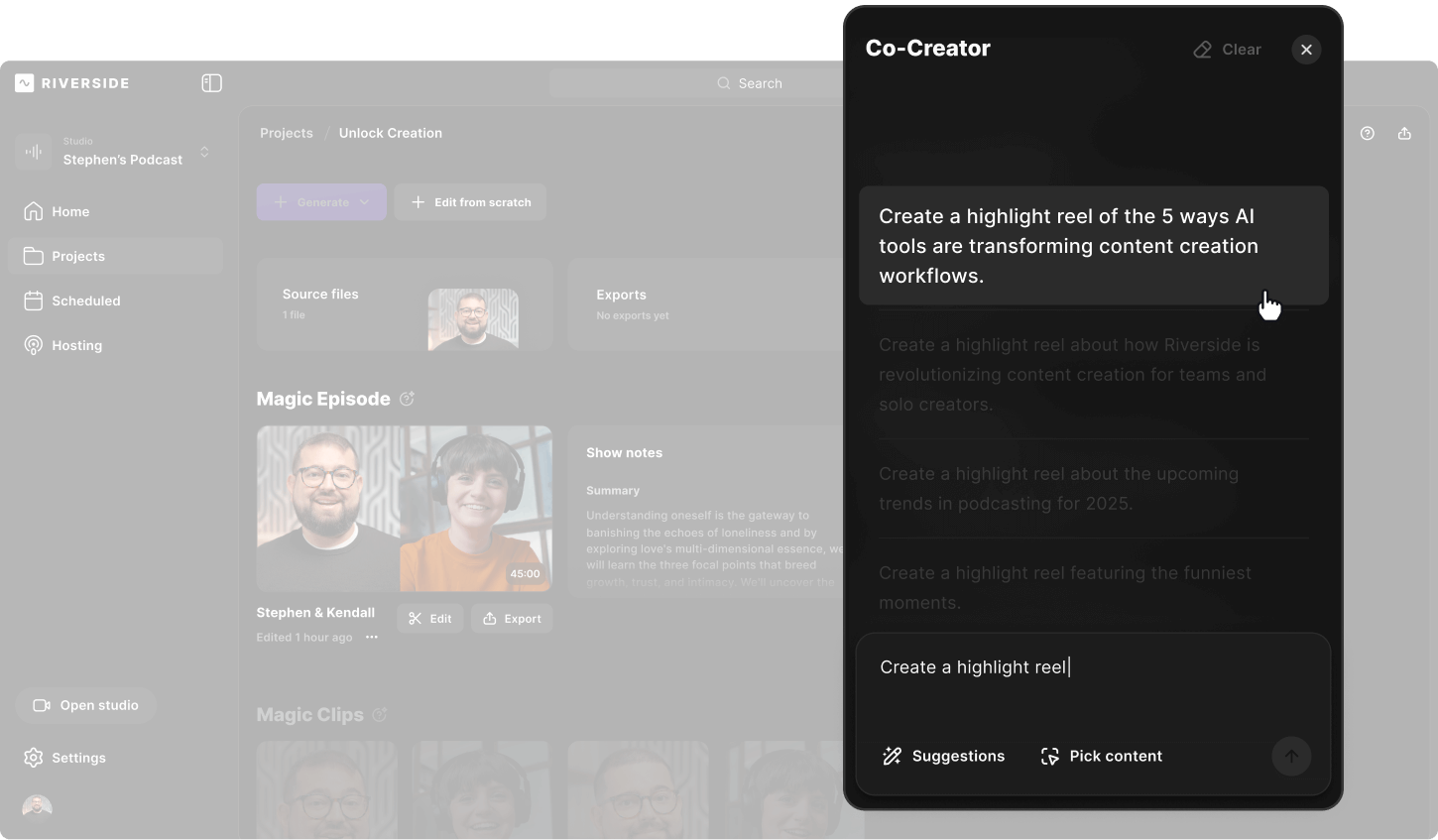Click the Projects folder icon
The height and width of the screenshot is (840, 1438).
34,256
